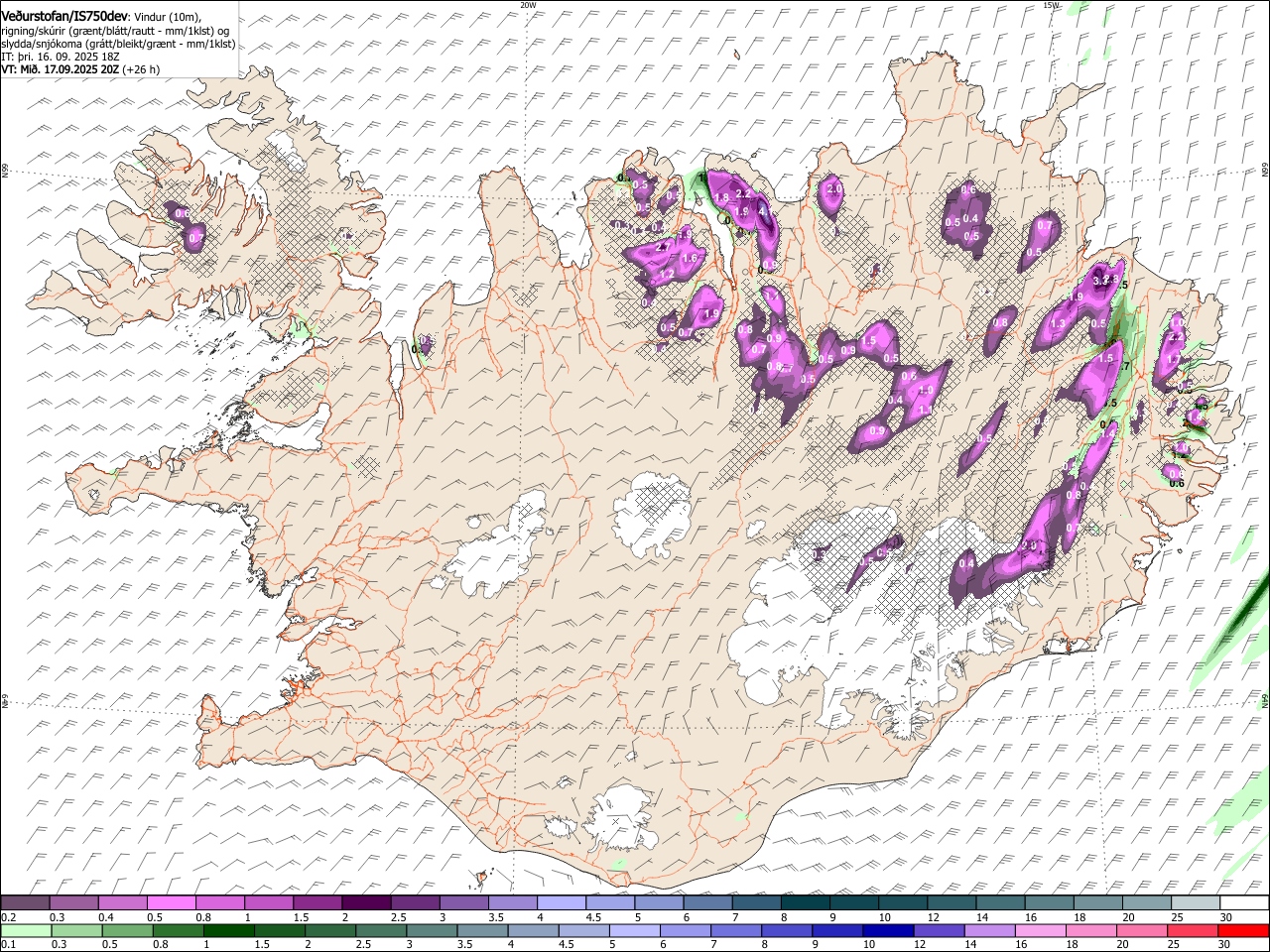This screenshot has height=952, width=1270.
Task: Click the 'rigning/skúrir (grænt/blátt/rautt' legend description line
Action: tap(115, 30)
